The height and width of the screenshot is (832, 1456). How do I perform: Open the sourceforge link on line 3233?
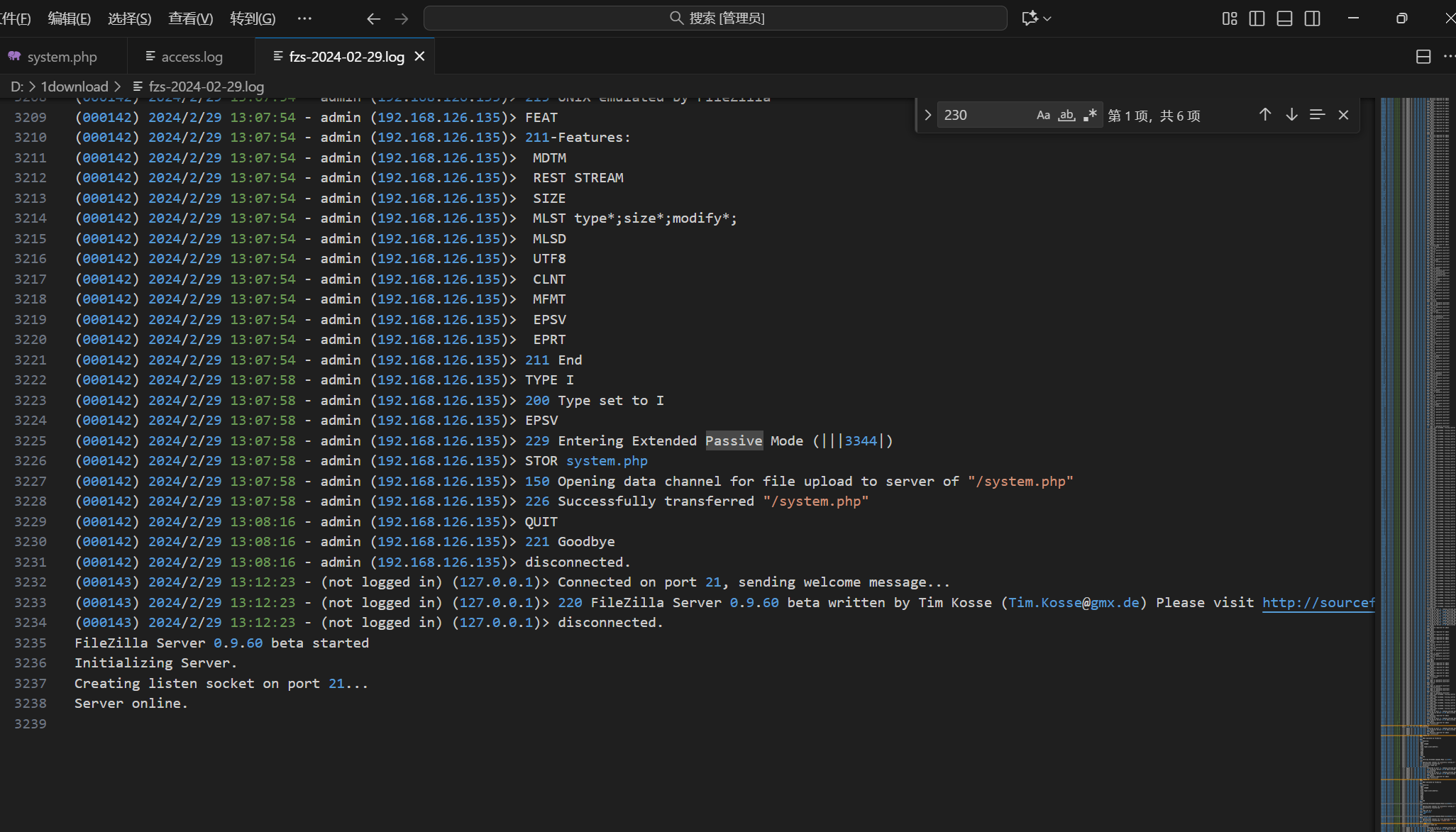[x=1318, y=602]
